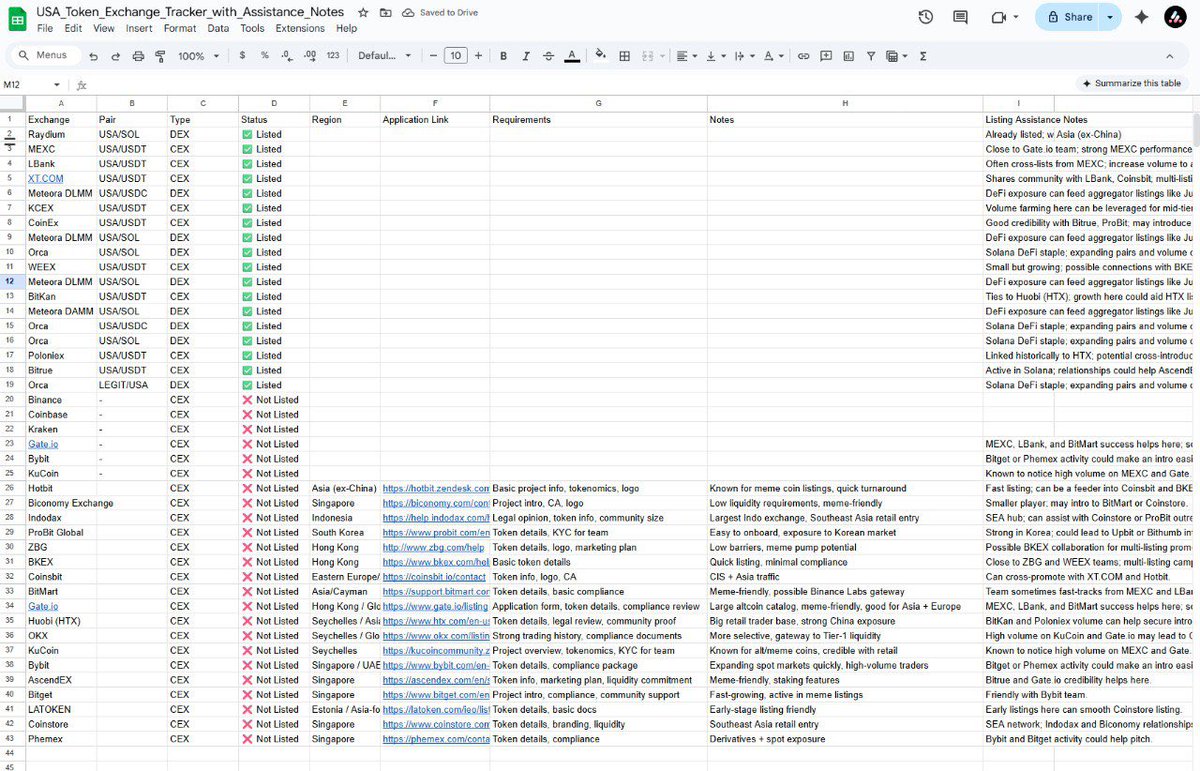Open the Default font dropdown
The image size is (1200, 771).
click(x=384, y=56)
